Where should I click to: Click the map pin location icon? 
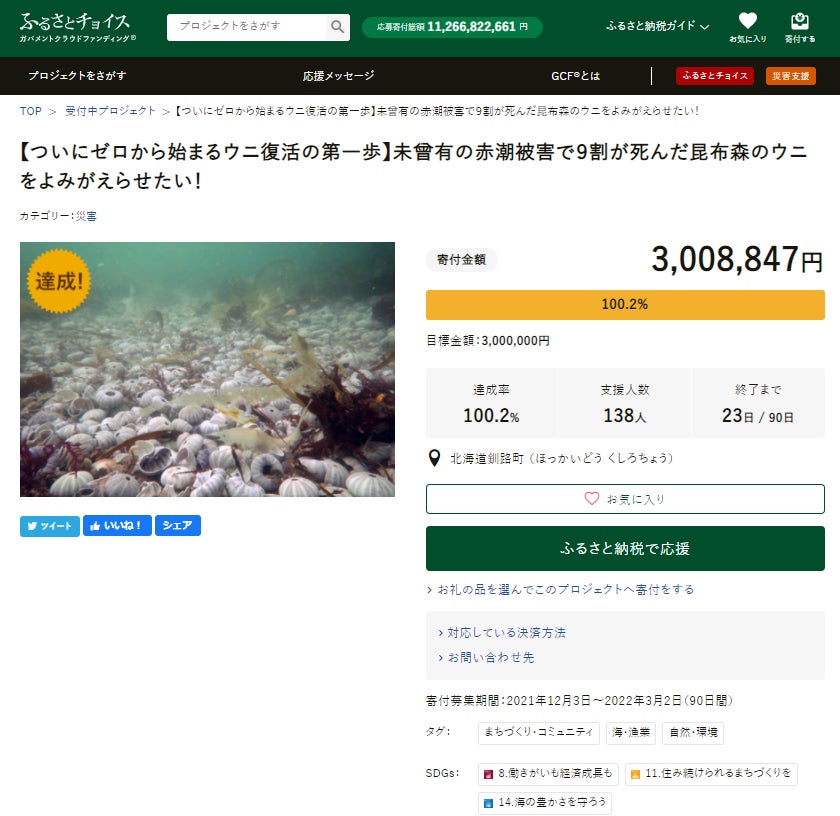(x=434, y=458)
